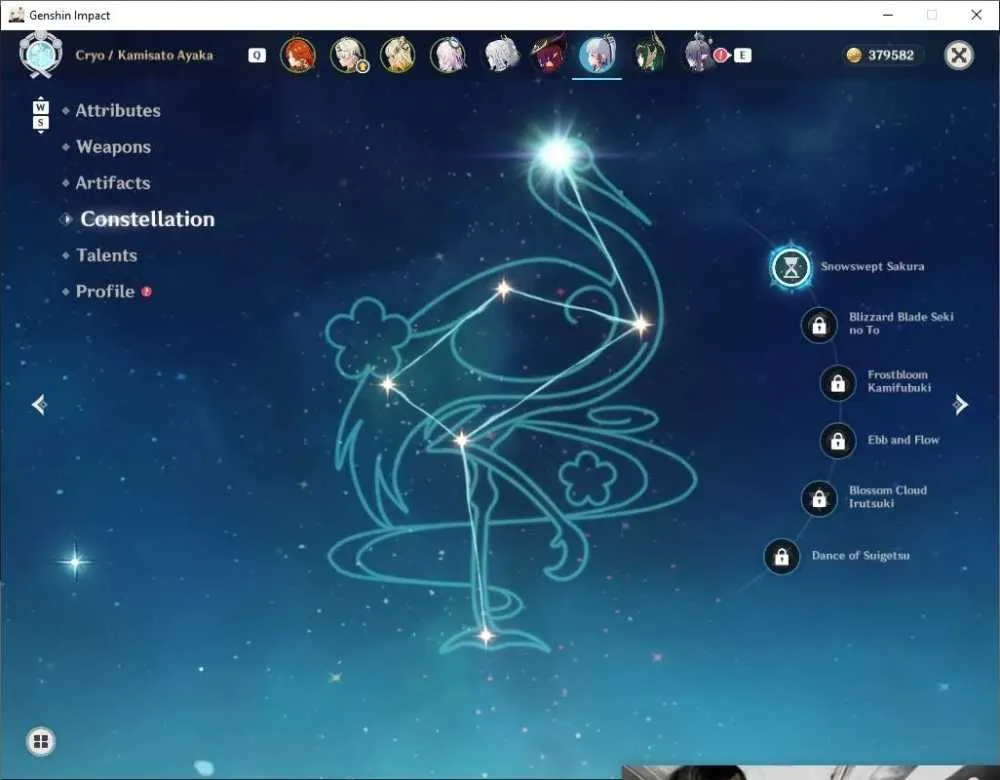Click the Cryo element emblem
The width and height of the screenshot is (1000, 780).
point(41,54)
